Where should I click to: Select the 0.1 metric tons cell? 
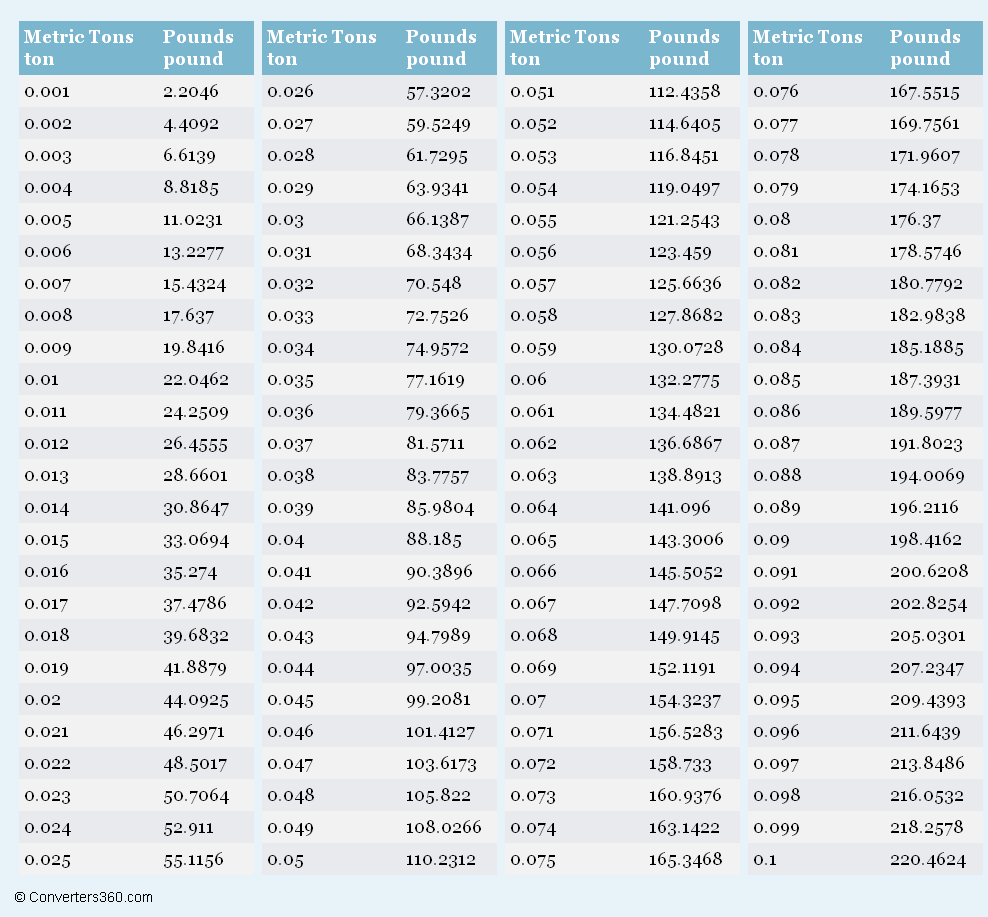(769, 859)
